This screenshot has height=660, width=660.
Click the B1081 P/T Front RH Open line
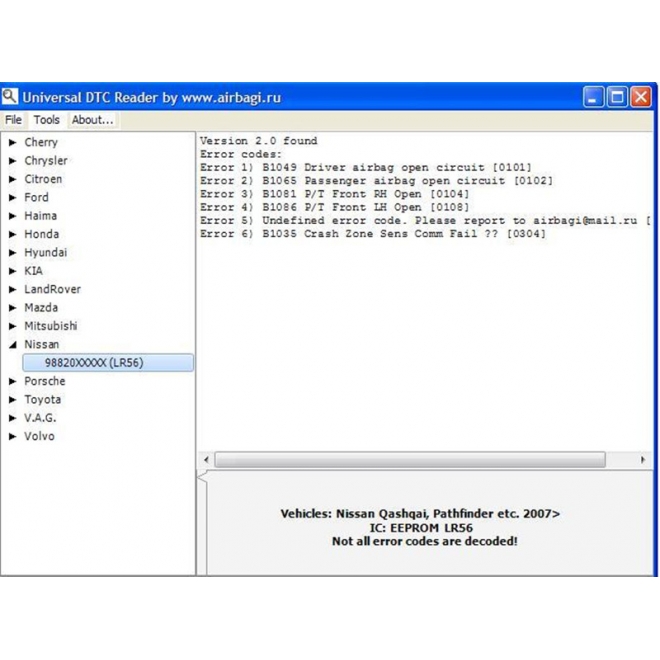(335, 194)
